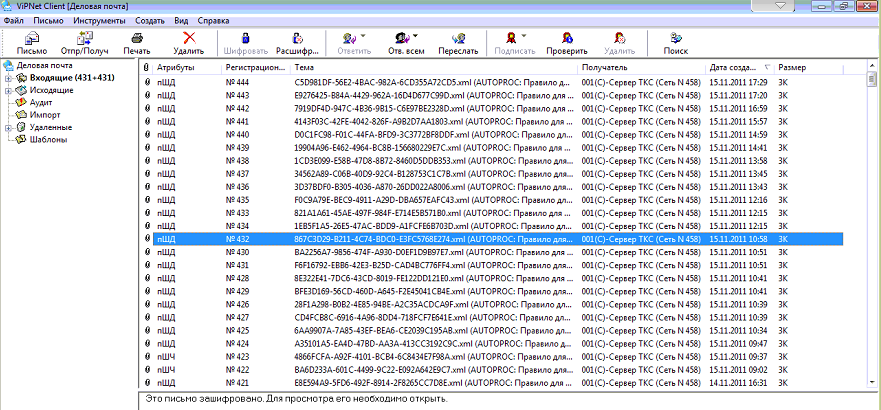Select message № 430
The width and height of the screenshot is (881, 410).
point(492,252)
